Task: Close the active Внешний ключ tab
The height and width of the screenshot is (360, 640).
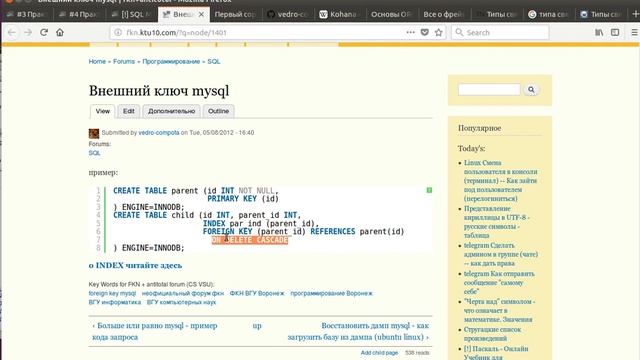Action: (x=201, y=14)
